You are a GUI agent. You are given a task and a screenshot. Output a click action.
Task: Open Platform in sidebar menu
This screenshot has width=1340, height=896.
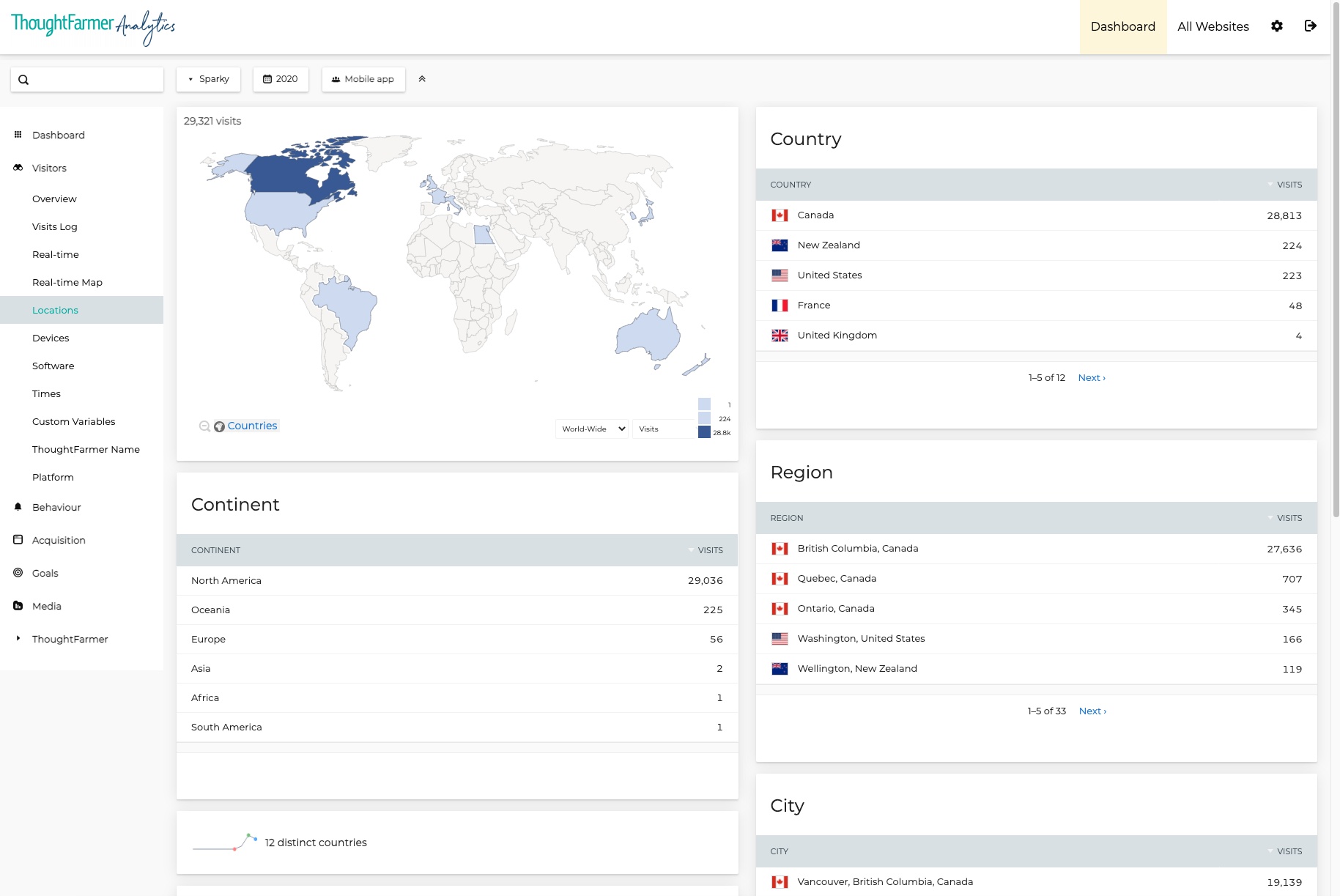pyautogui.click(x=53, y=477)
